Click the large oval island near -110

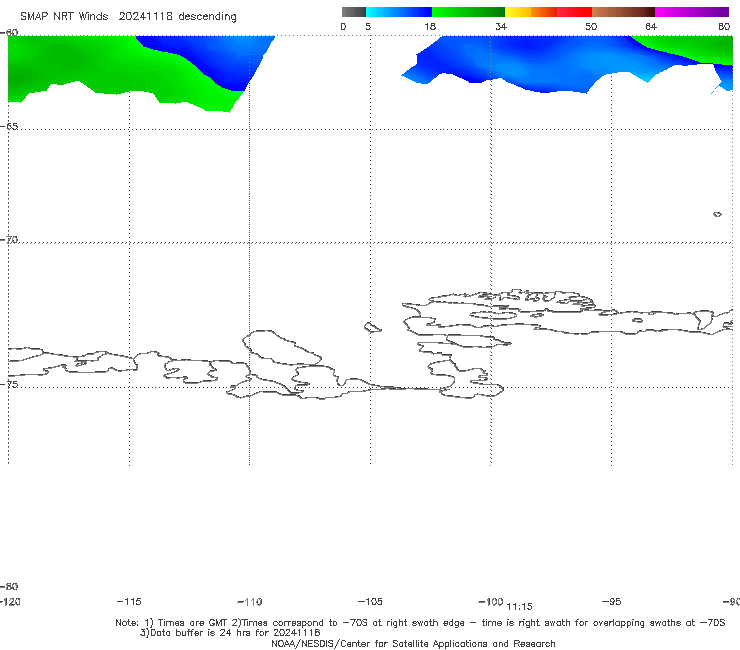click(x=282, y=348)
